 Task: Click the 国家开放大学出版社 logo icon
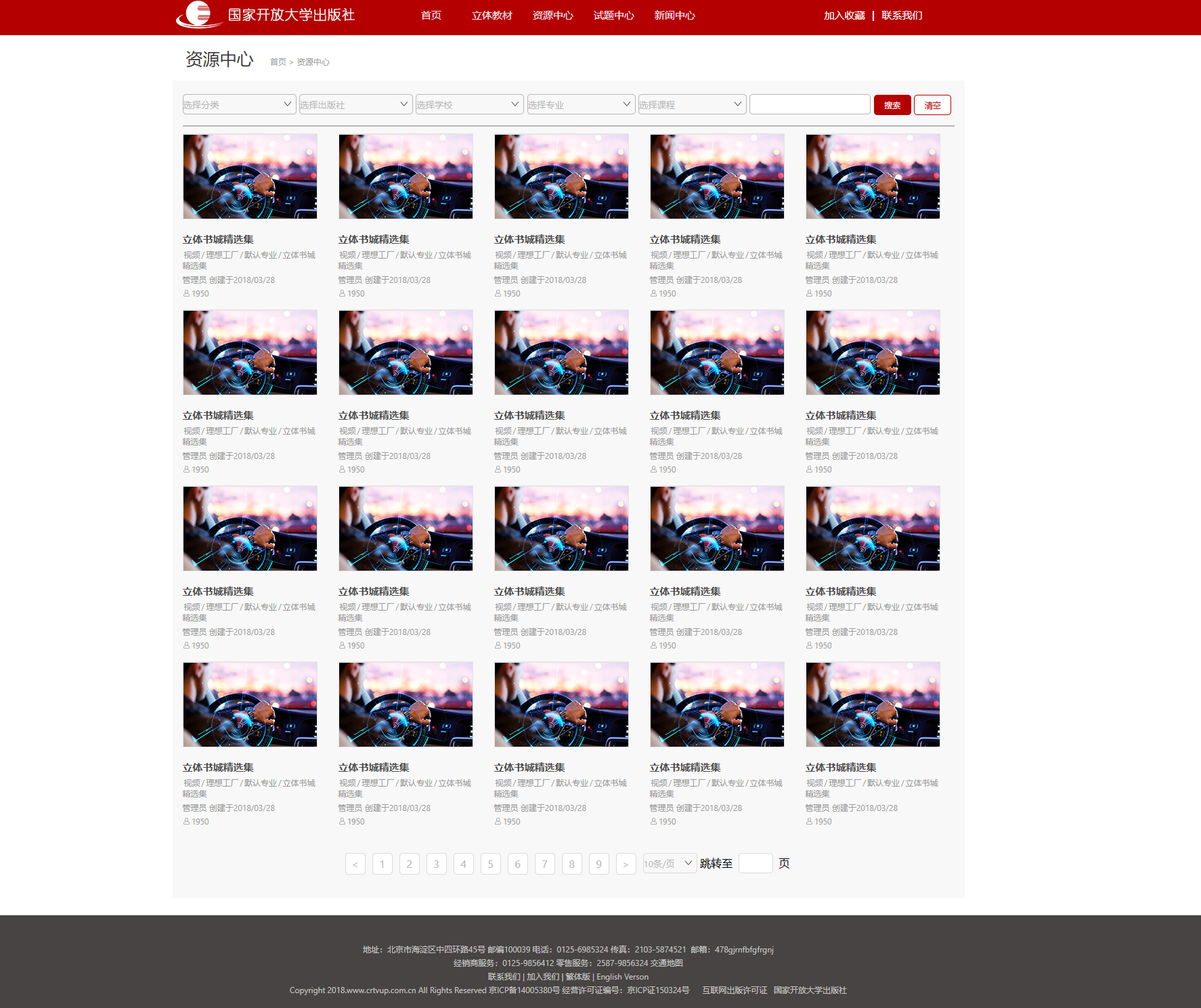coord(195,15)
